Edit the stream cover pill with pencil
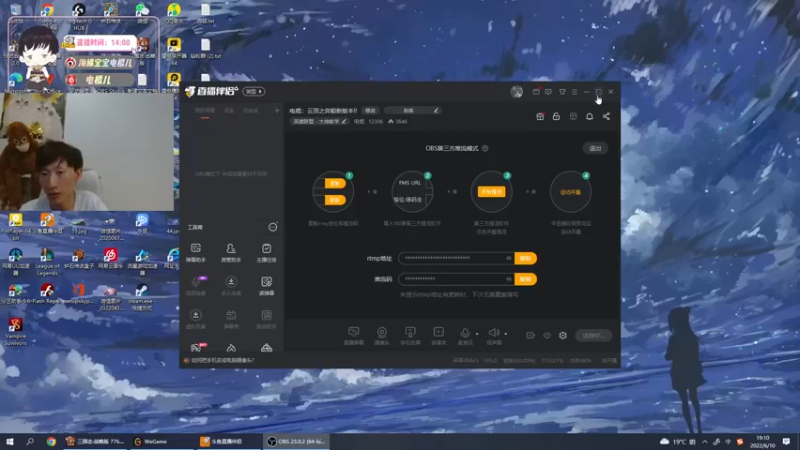 412,110
